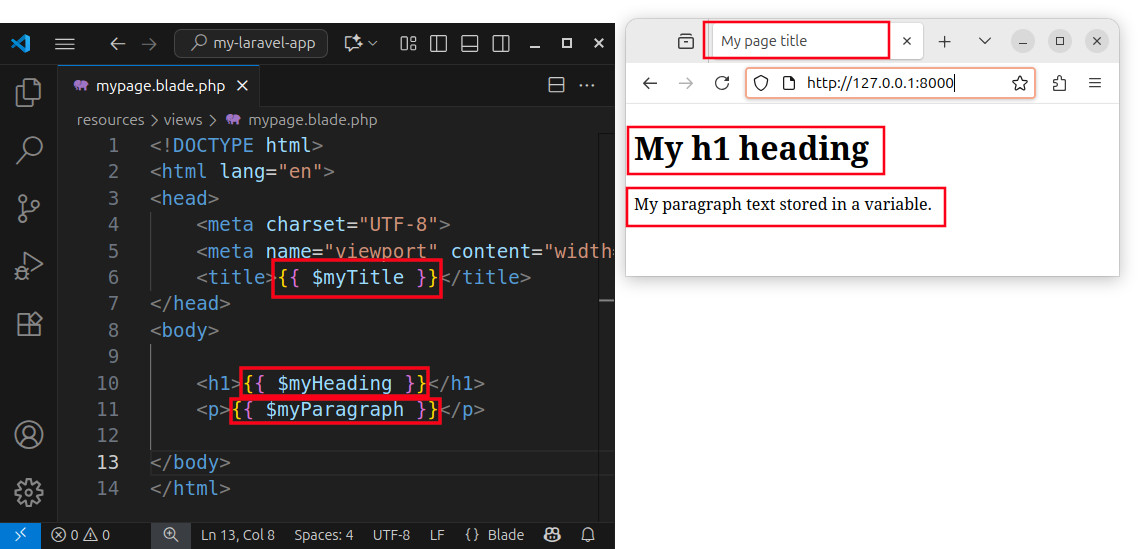Click the My h1 heading text
The height and width of the screenshot is (549, 1141).
[x=752, y=149]
